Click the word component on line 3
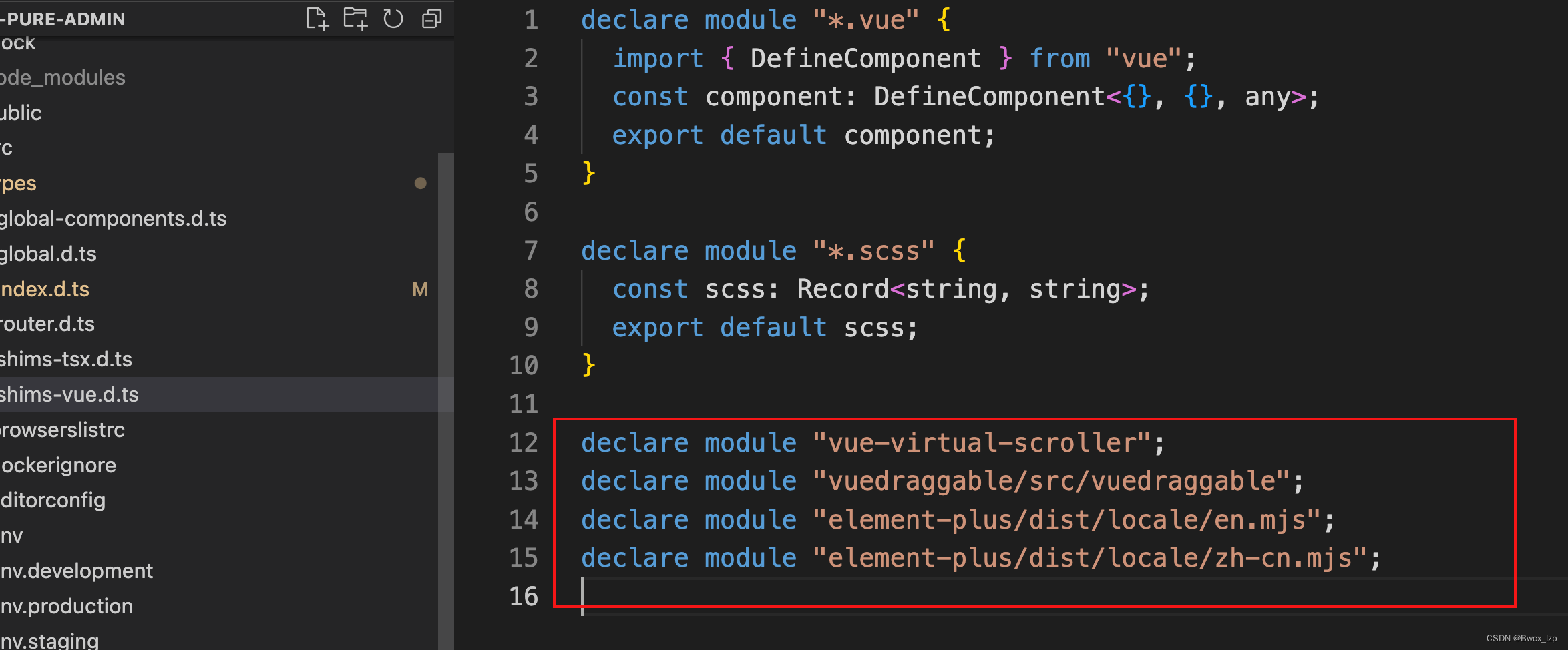 [774, 97]
